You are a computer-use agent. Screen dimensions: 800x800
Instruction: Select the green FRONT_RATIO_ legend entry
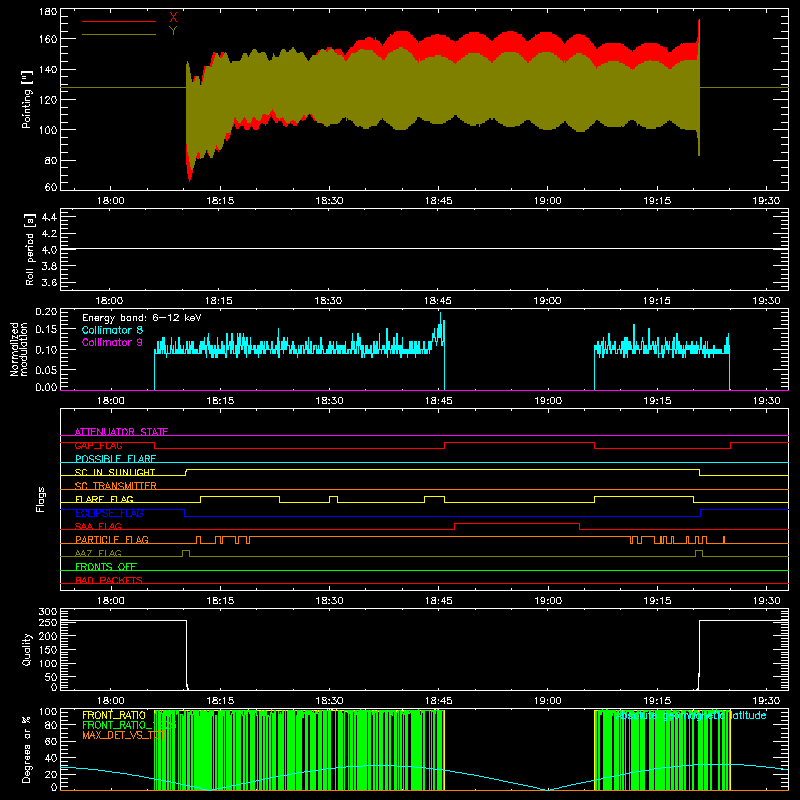coord(129,725)
